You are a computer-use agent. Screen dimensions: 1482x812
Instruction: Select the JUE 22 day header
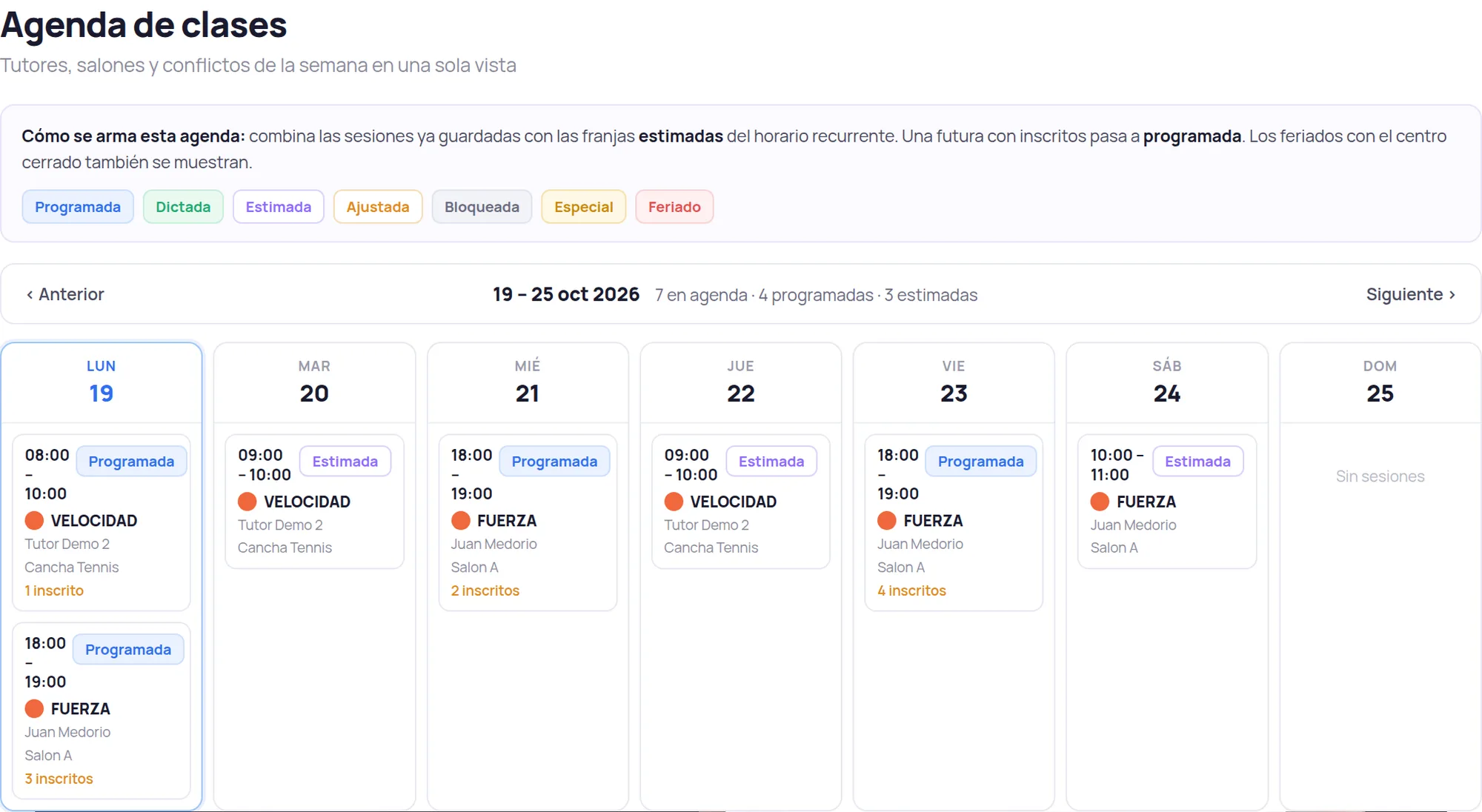tap(740, 382)
